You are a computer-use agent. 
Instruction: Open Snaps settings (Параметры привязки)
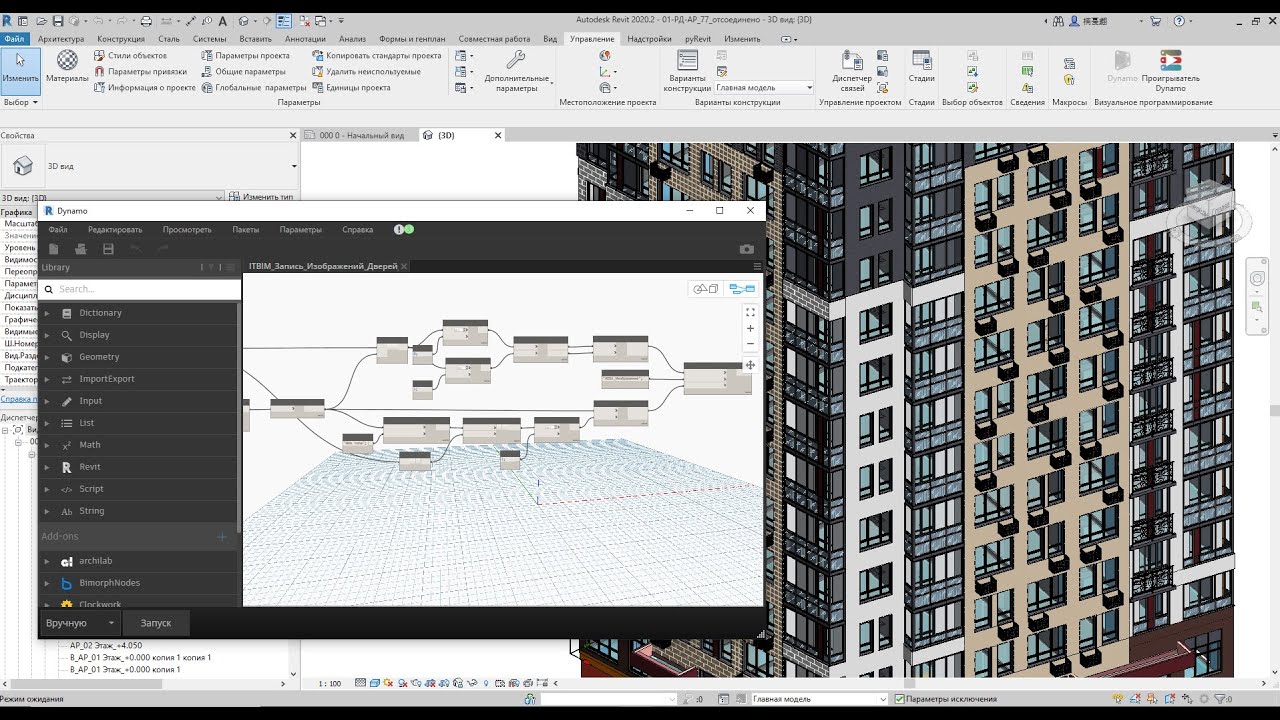[x=140, y=72]
